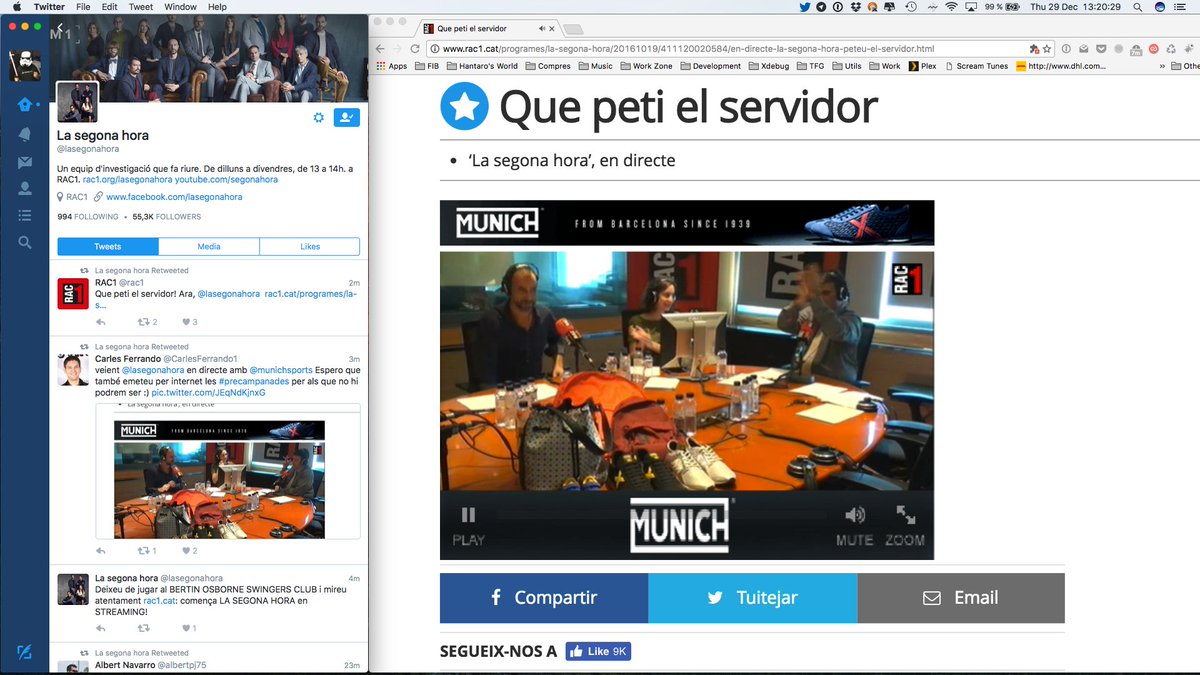Bookmark this page with the star icon
The image size is (1200, 675).
[1047, 48]
